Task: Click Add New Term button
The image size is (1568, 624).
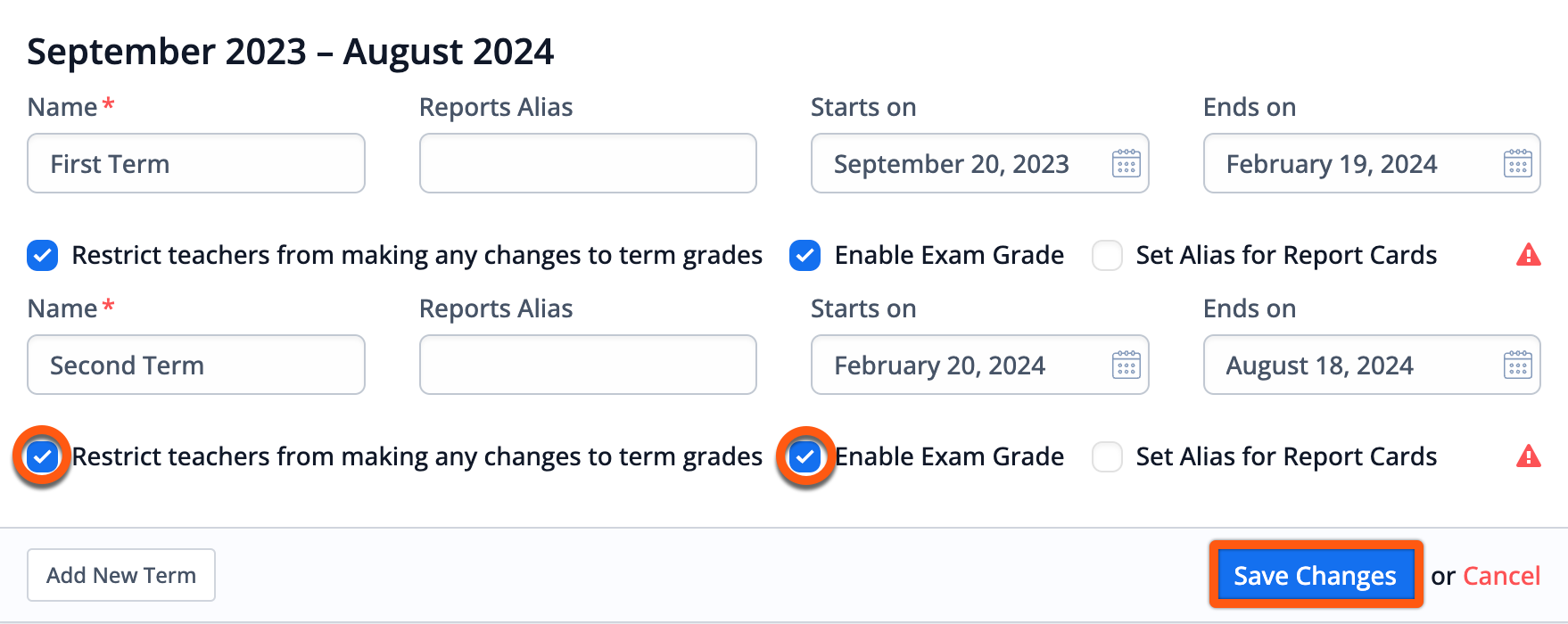Action: [x=121, y=575]
